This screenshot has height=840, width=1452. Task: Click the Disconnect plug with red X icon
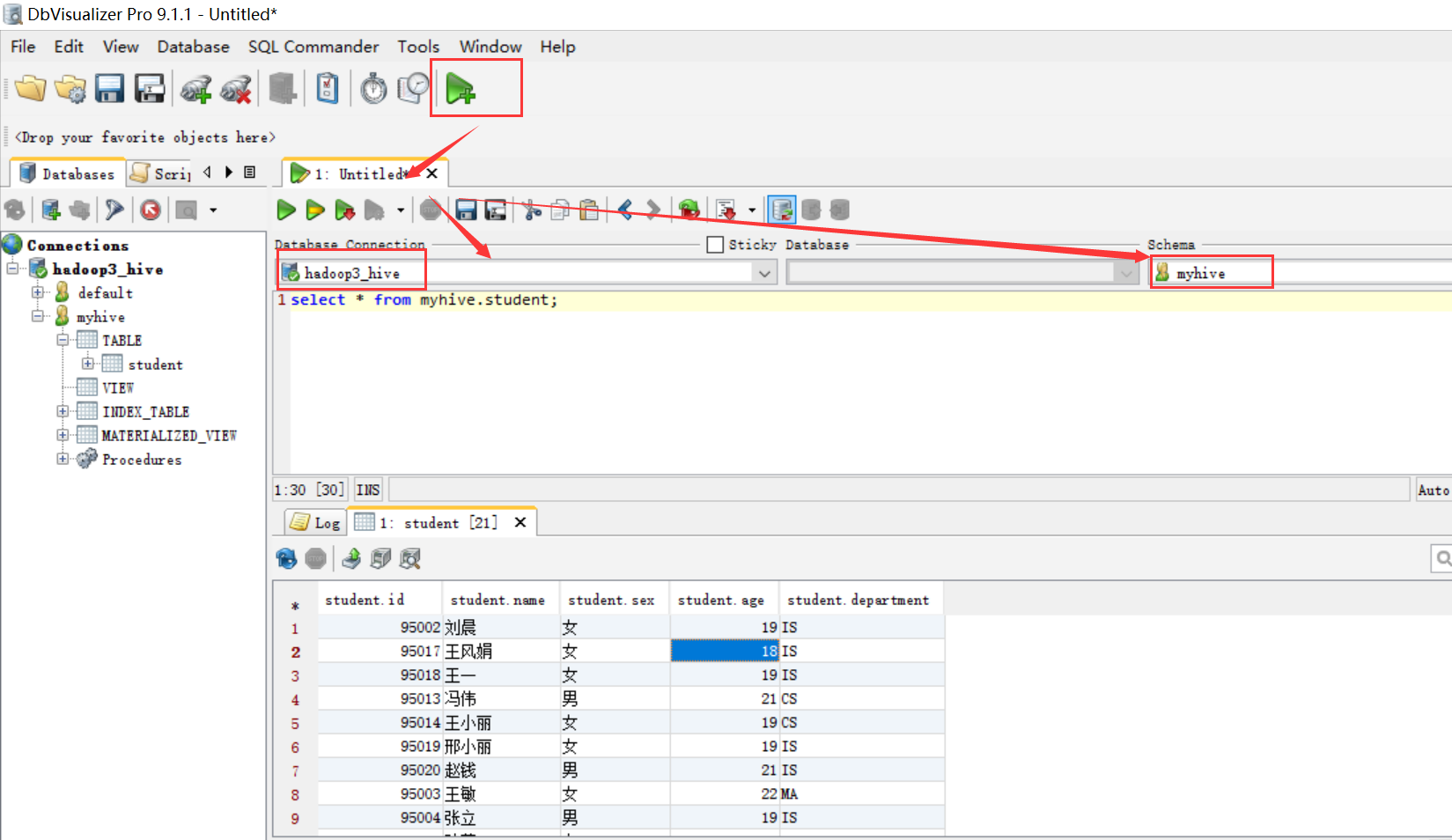tap(236, 89)
